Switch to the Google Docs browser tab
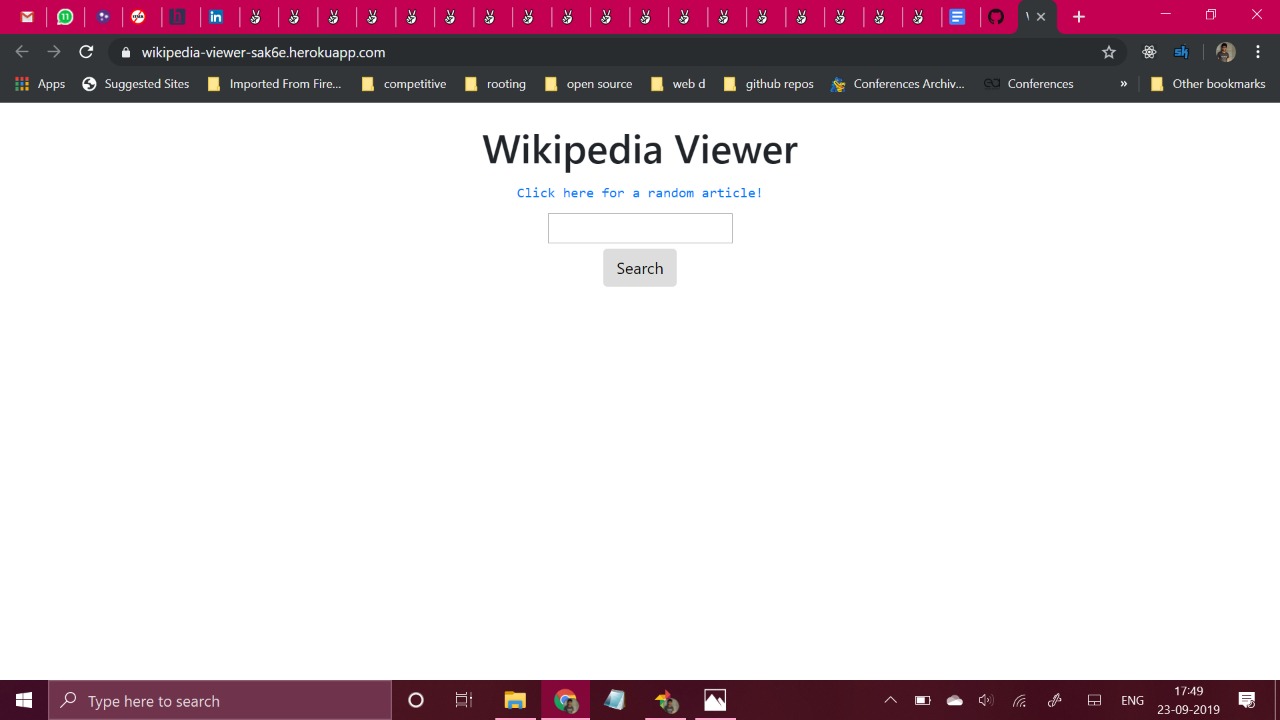 point(957,17)
